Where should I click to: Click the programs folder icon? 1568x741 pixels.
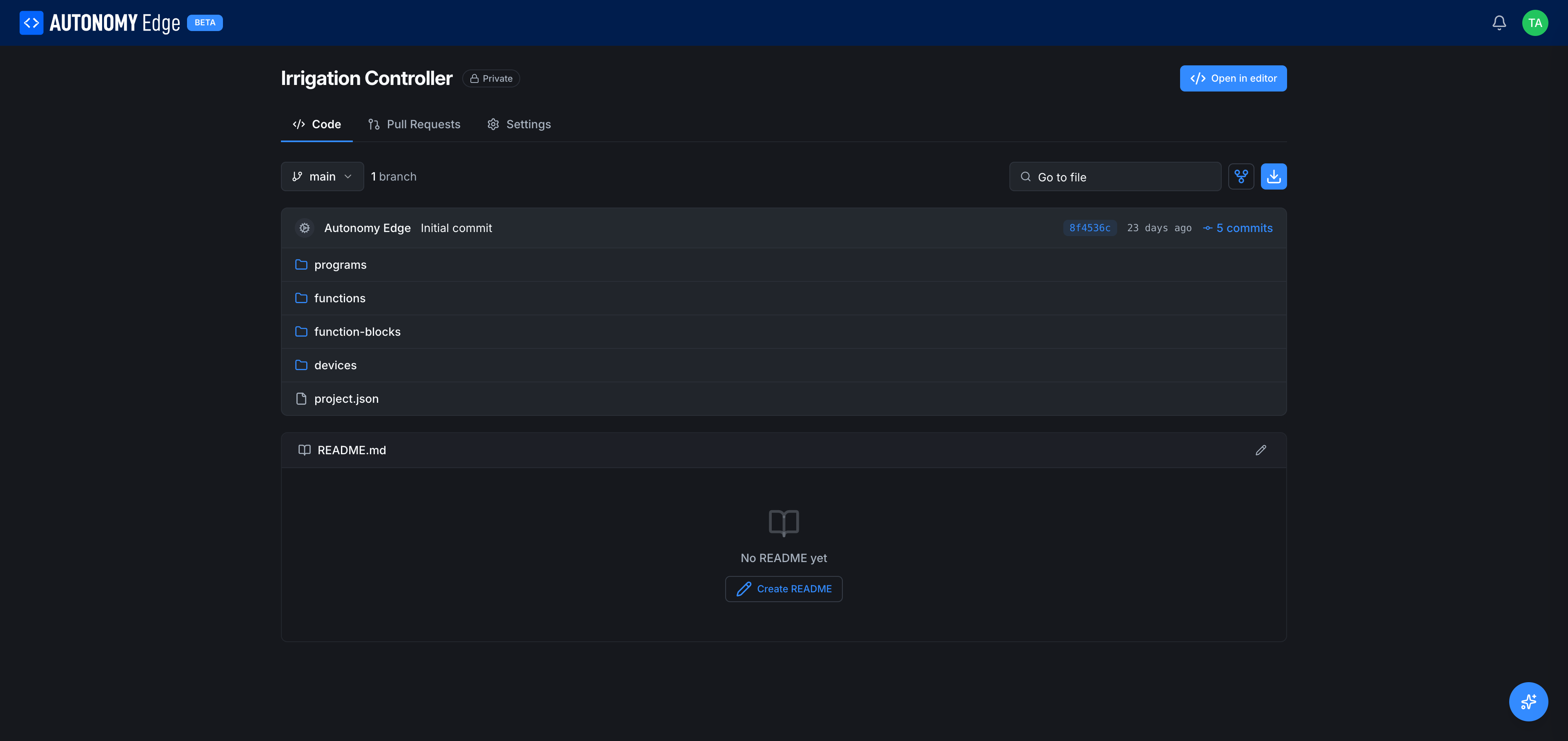click(x=301, y=264)
